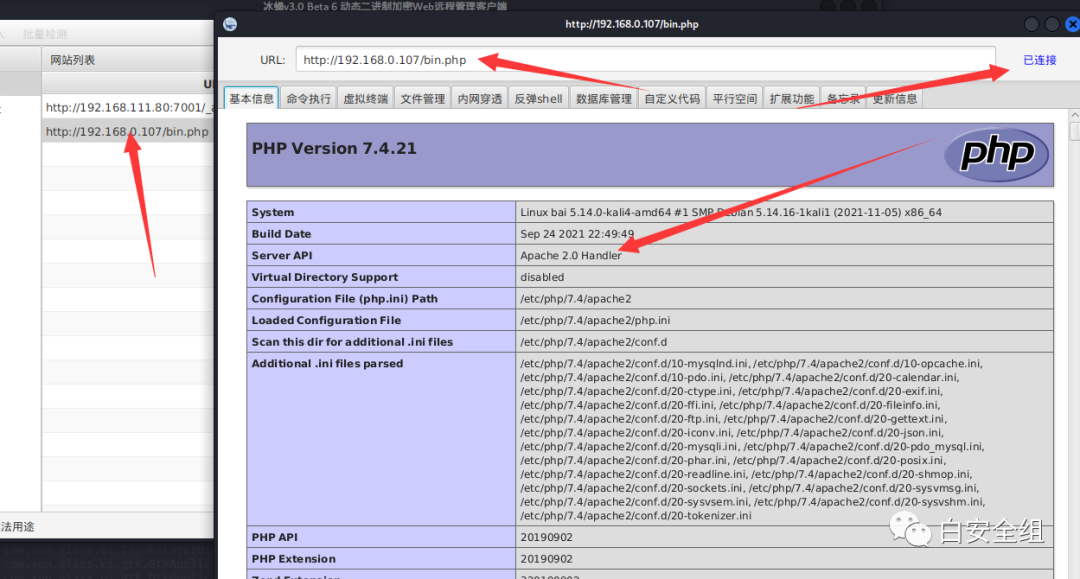
Task: Click the Configuration File (php.ini) Path label
Action: coord(344,299)
